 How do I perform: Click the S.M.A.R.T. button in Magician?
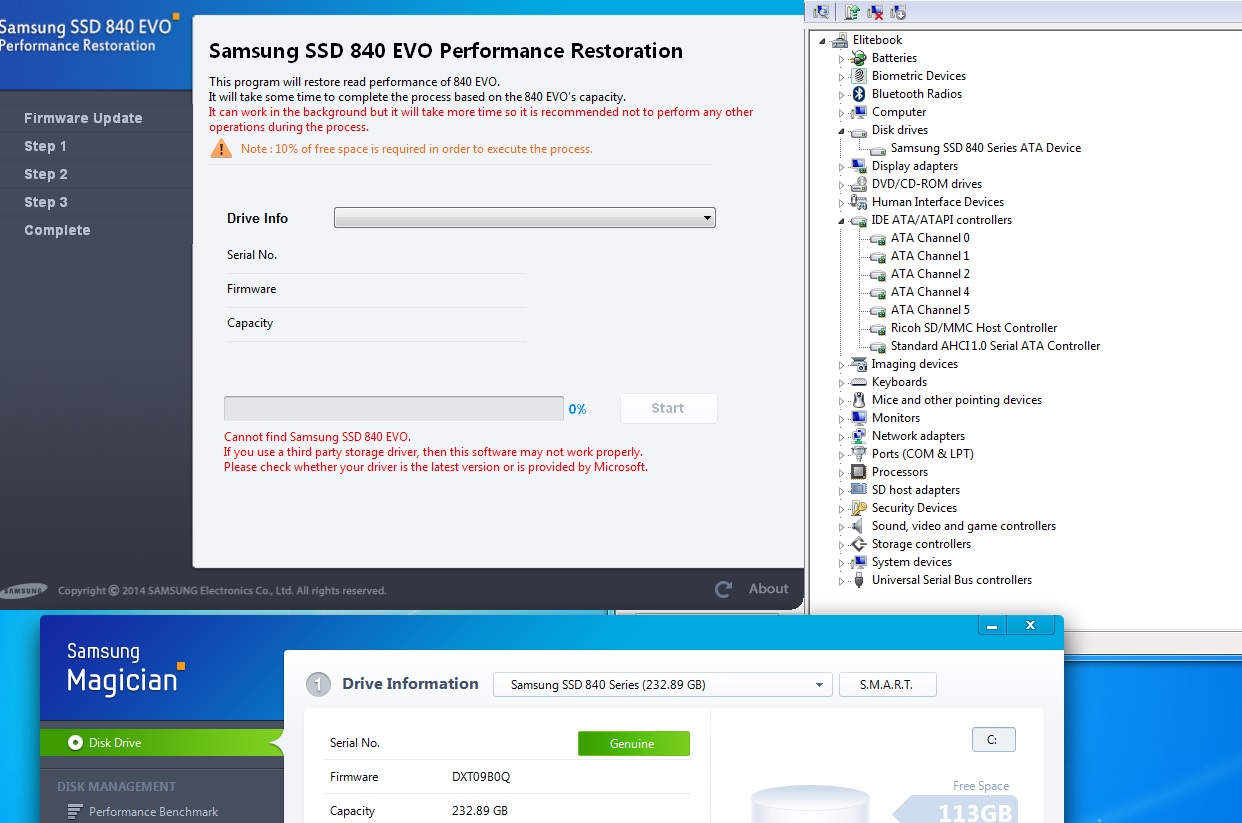[887, 685]
